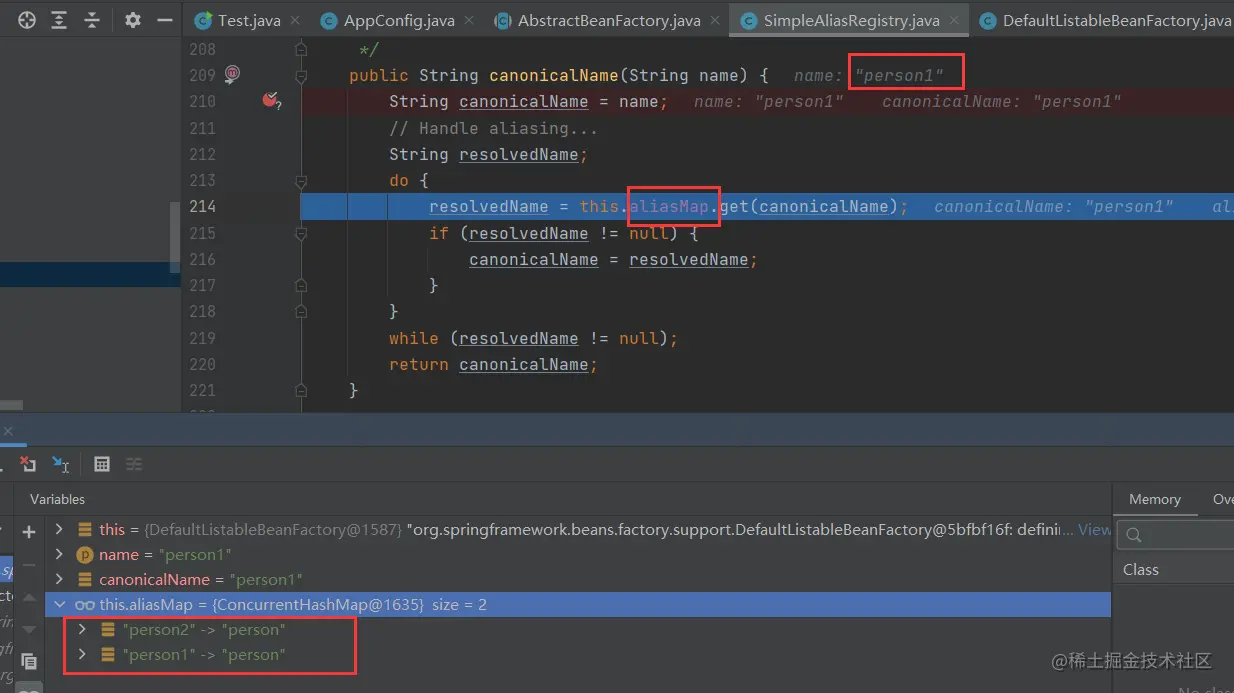Collapse the do block fold on line 213

(x=300, y=181)
